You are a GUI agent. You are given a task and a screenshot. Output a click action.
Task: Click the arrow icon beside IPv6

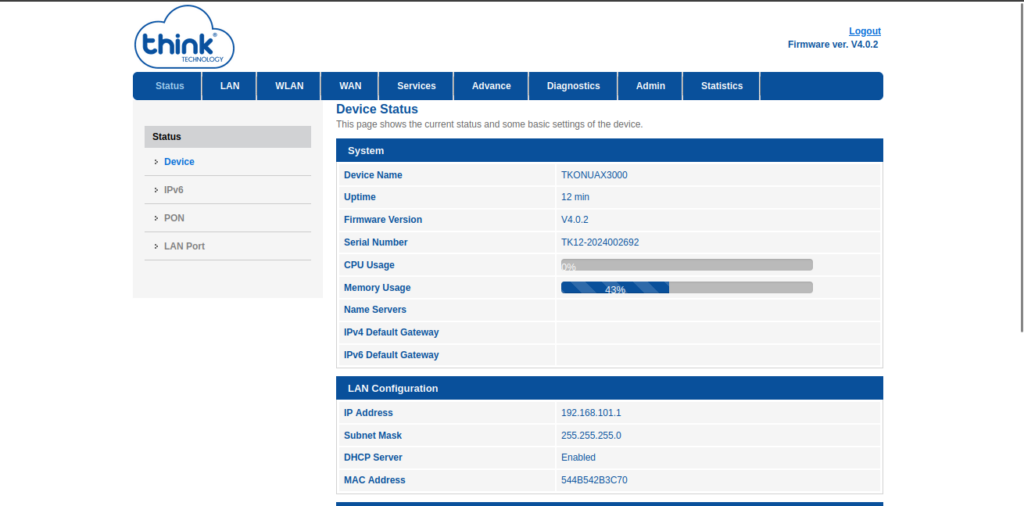click(156, 190)
